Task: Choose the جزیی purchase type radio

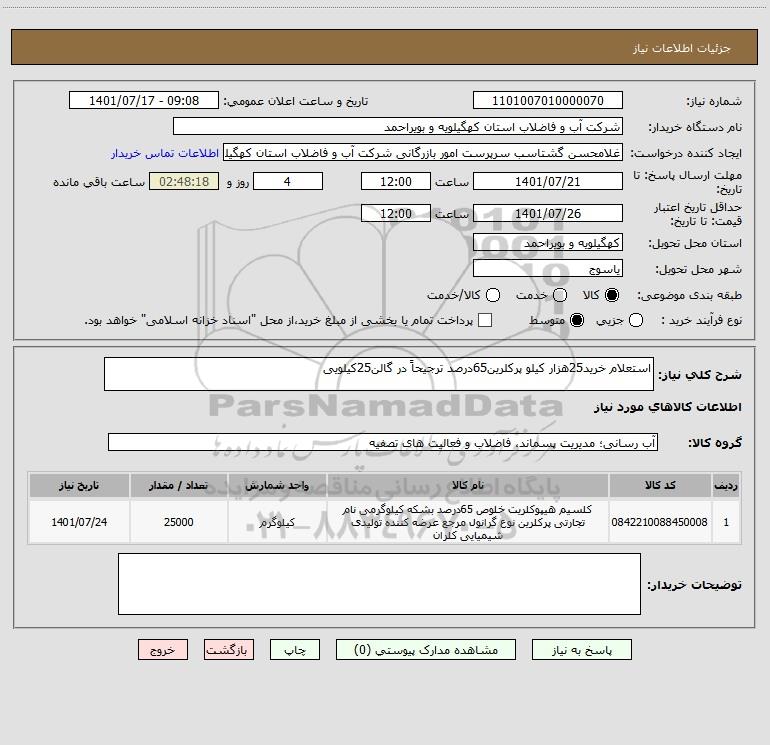Action: click(635, 320)
